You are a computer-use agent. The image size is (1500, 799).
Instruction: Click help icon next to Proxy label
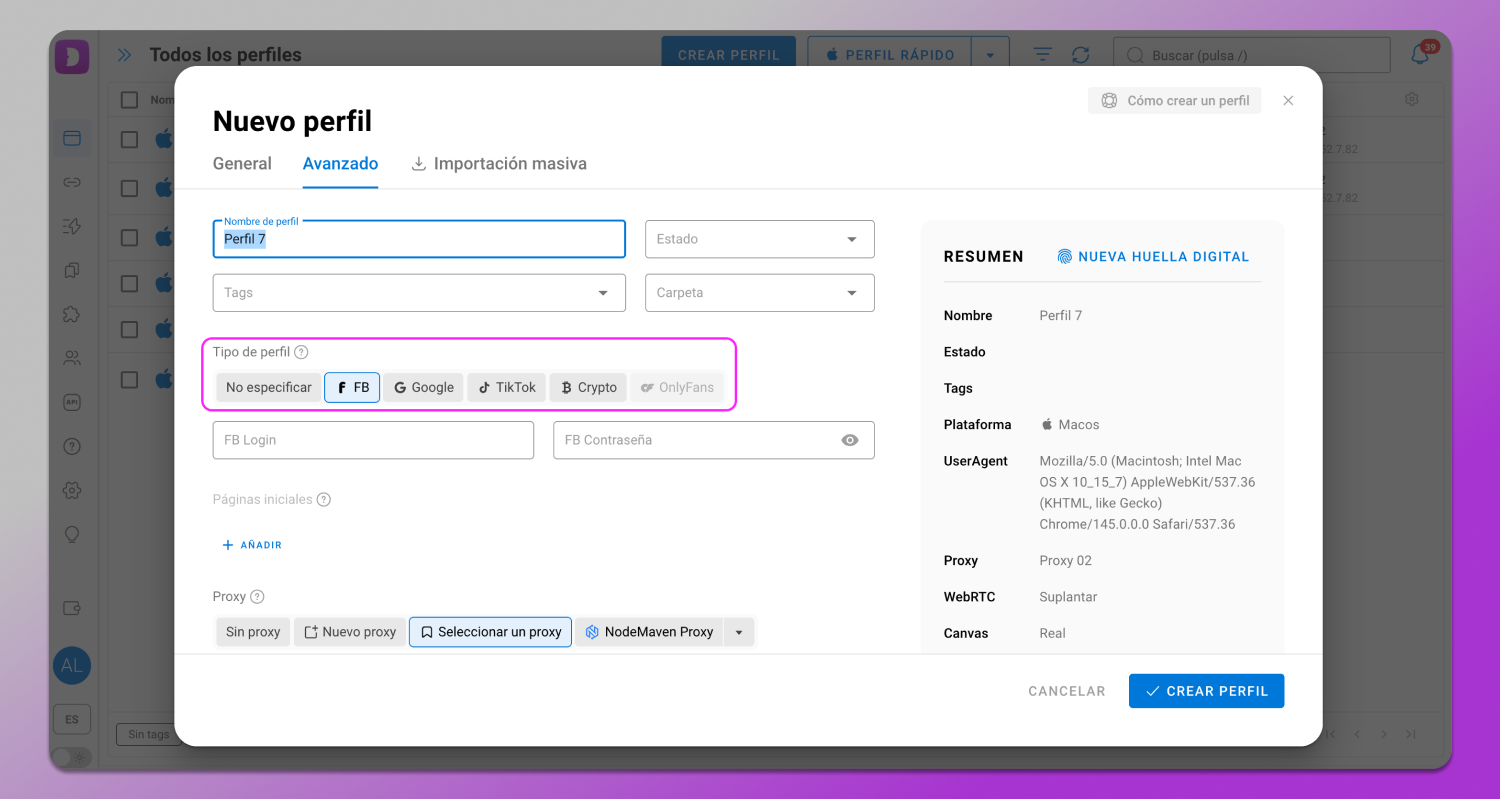pos(257,596)
